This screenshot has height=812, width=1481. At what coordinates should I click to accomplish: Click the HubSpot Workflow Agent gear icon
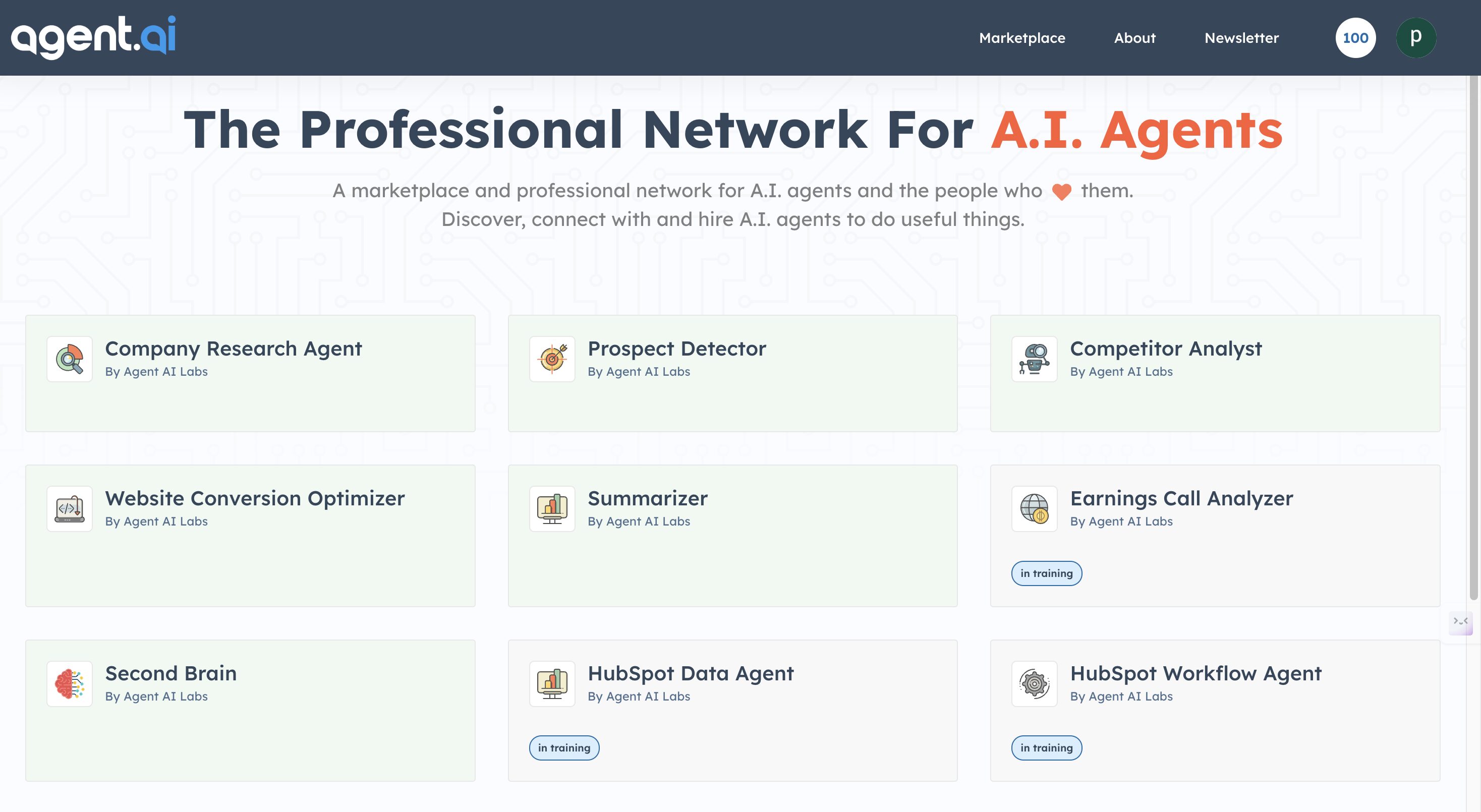[1034, 684]
